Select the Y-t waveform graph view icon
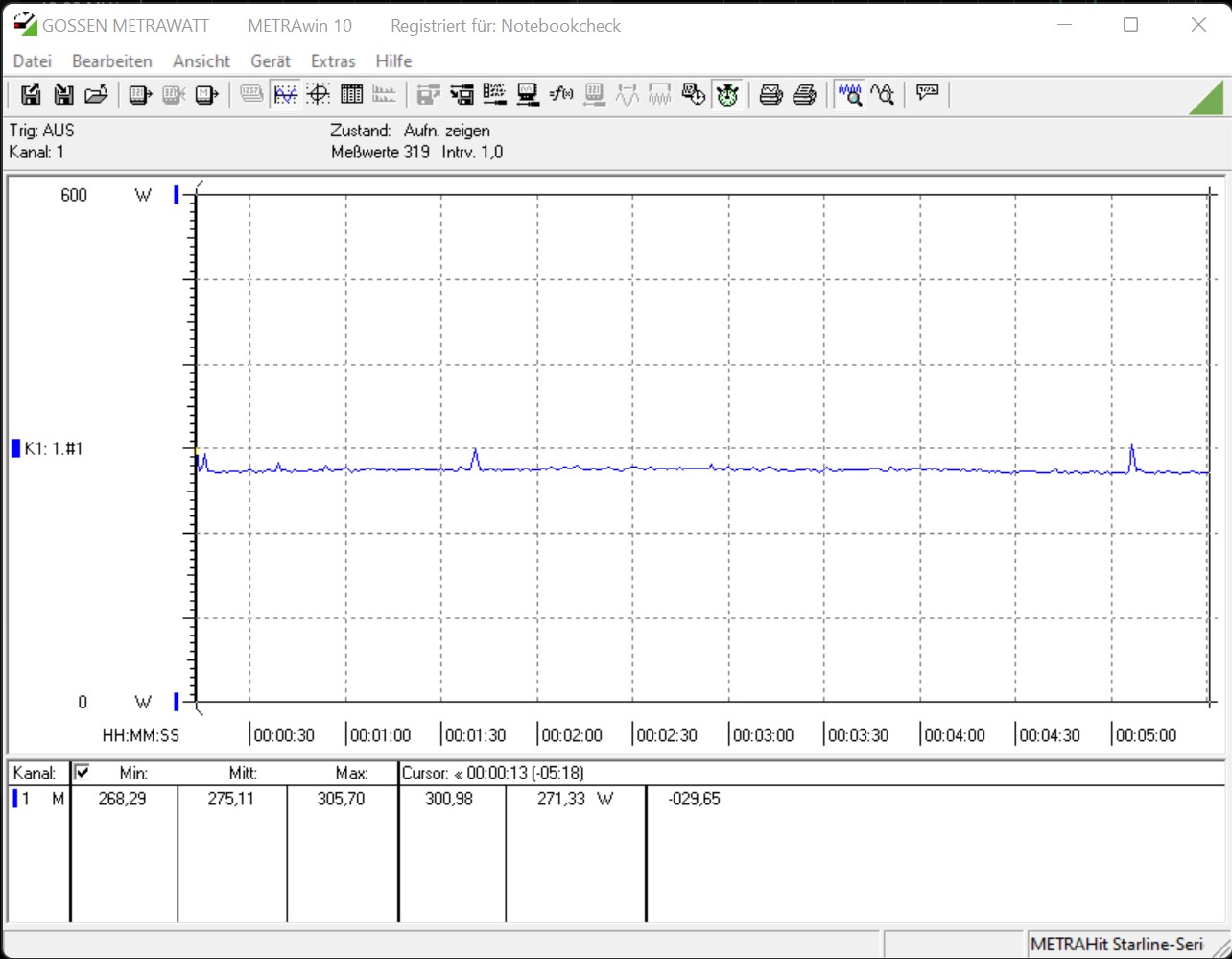Screen dimensions: 1232x959 pos(285,94)
